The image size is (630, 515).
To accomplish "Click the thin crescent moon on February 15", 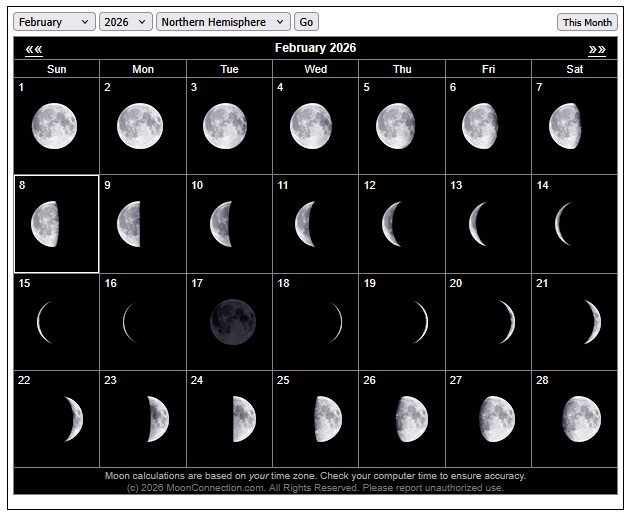I will [x=44, y=322].
